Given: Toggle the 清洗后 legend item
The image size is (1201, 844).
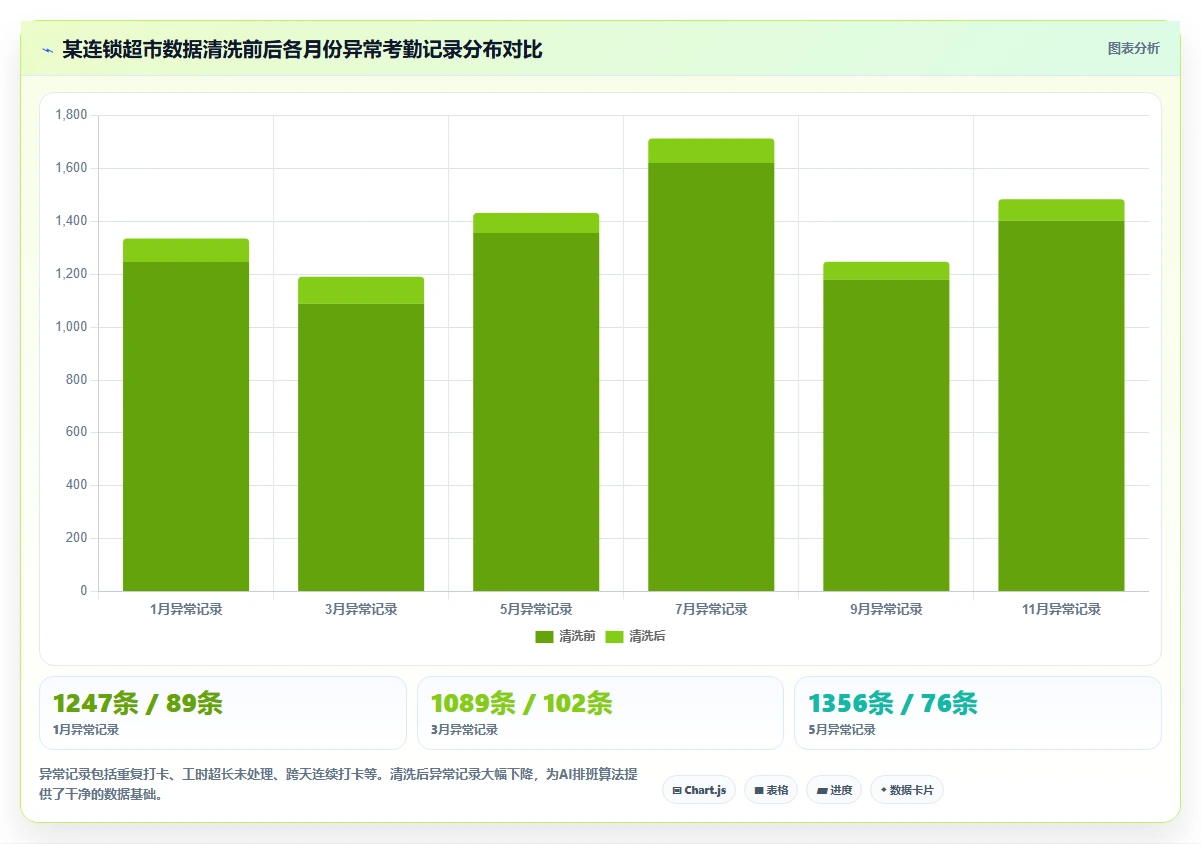Looking at the screenshot, I should [635, 637].
